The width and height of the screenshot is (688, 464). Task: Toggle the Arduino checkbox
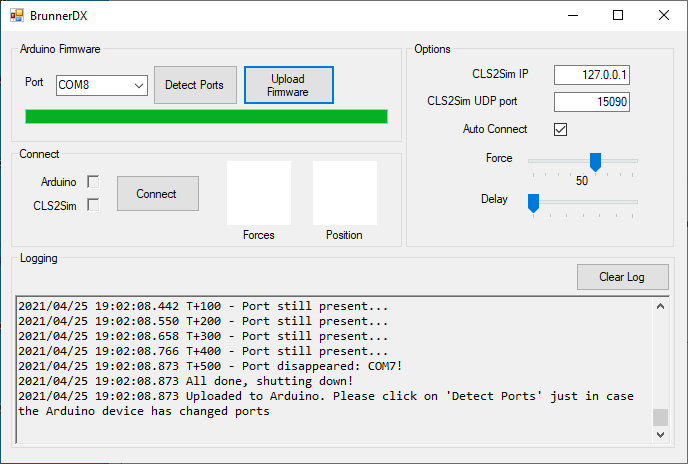[93, 182]
